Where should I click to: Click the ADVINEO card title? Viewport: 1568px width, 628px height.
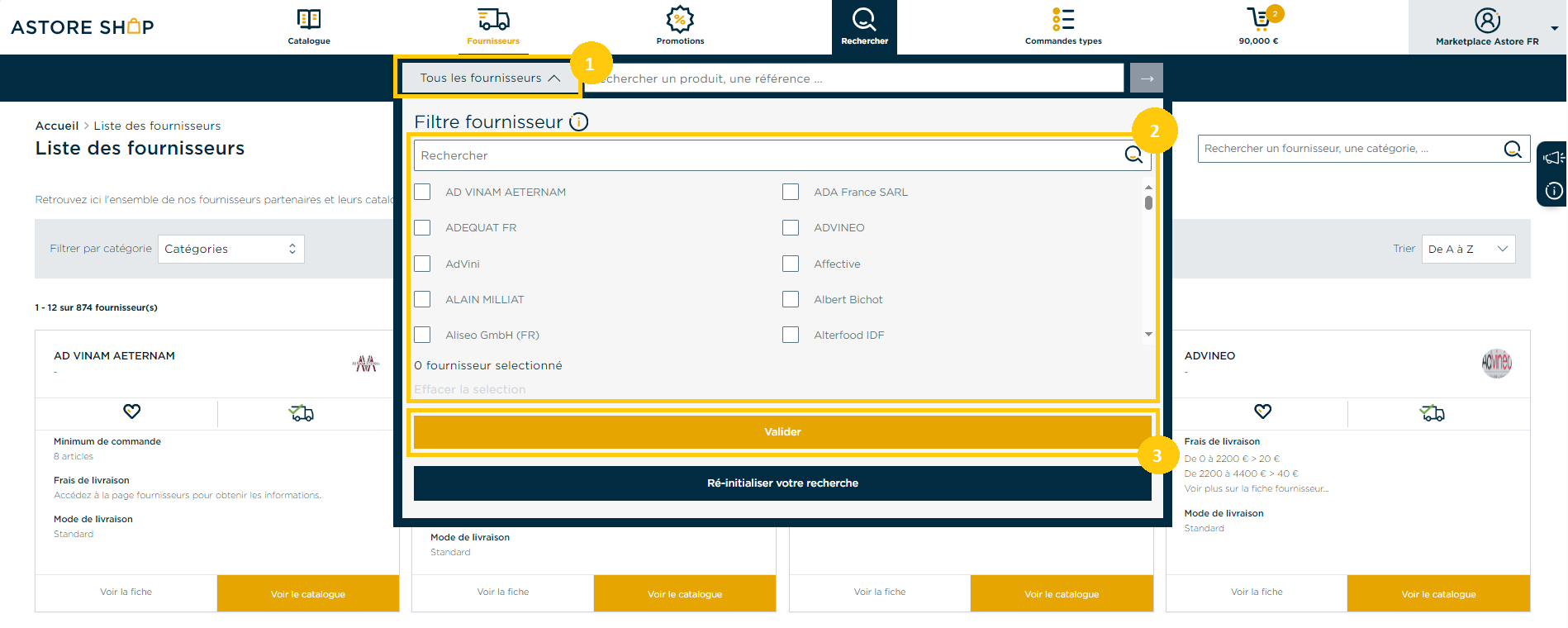[x=1209, y=355]
